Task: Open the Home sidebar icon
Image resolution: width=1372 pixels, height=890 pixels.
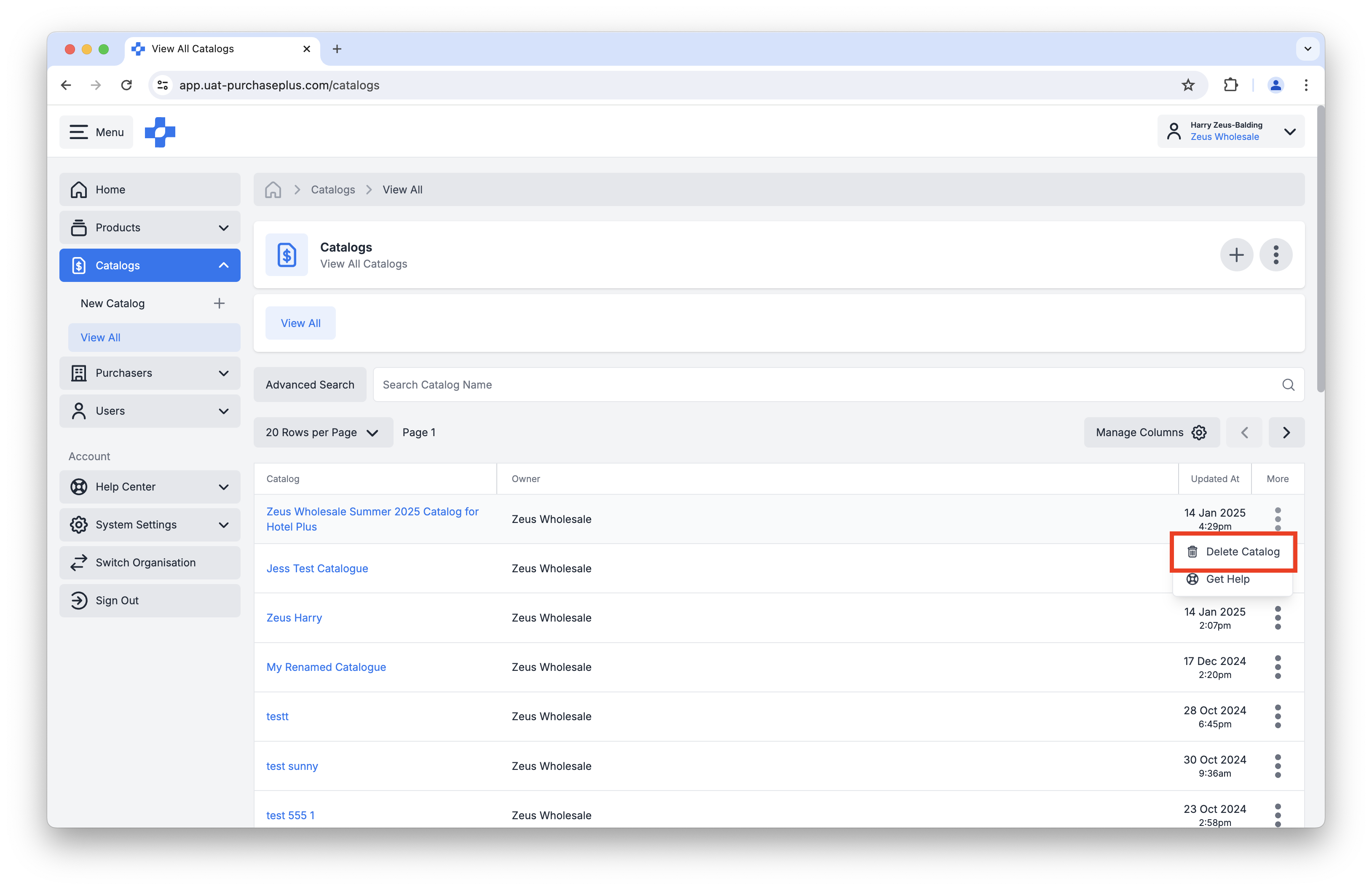Action: coord(79,189)
